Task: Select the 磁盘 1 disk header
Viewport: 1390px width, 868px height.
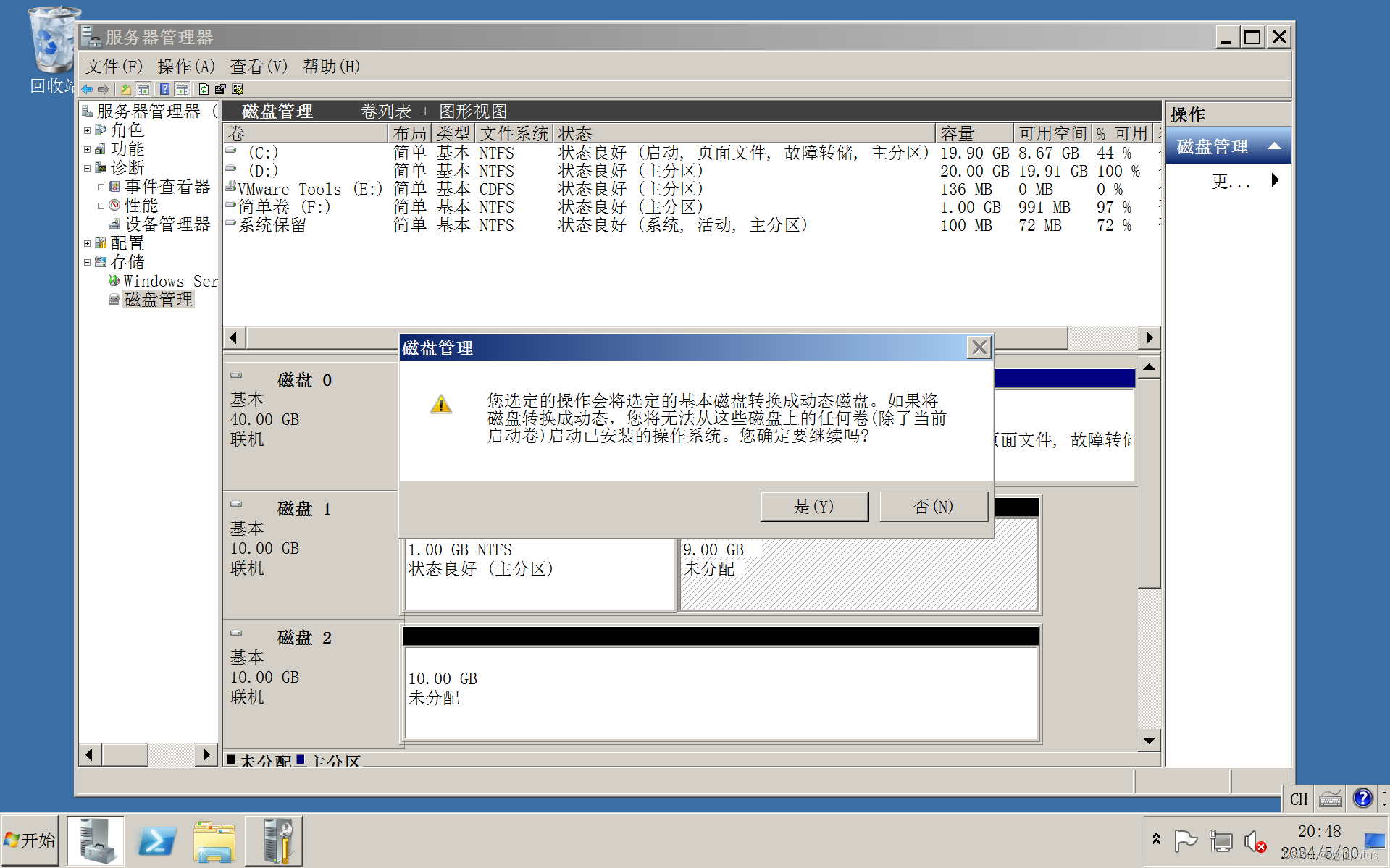Action: (x=311, y=555)
